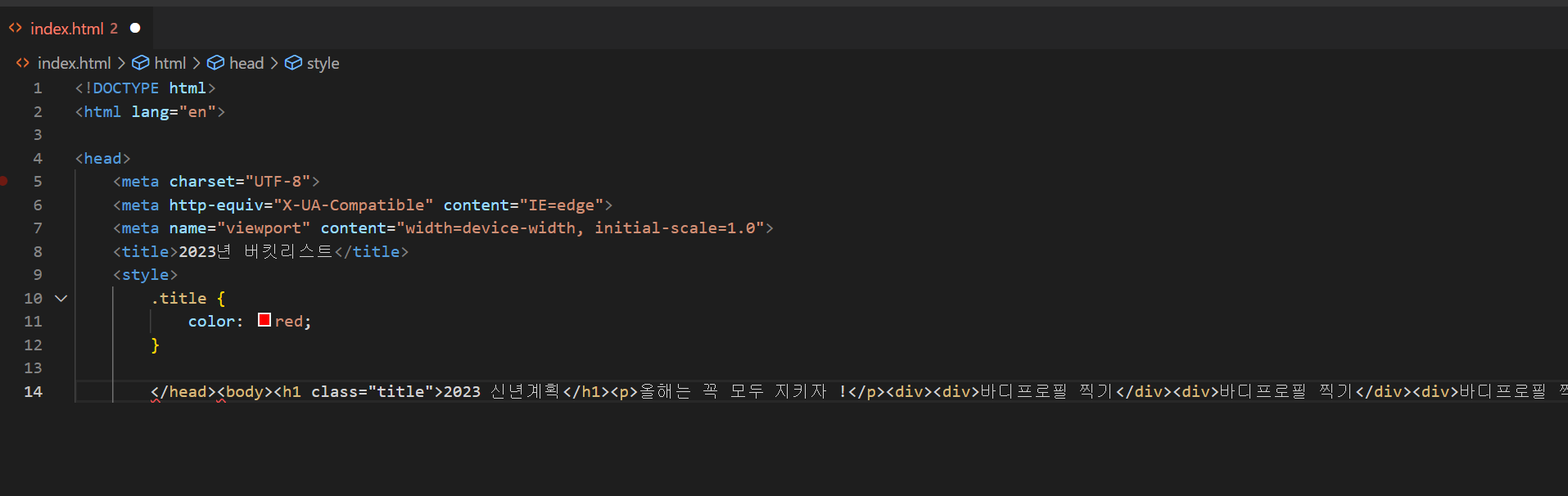Click line number 14 in the gutter
Screen dimensions: 1568x496
pyautogui.click(x=33, y=391)
